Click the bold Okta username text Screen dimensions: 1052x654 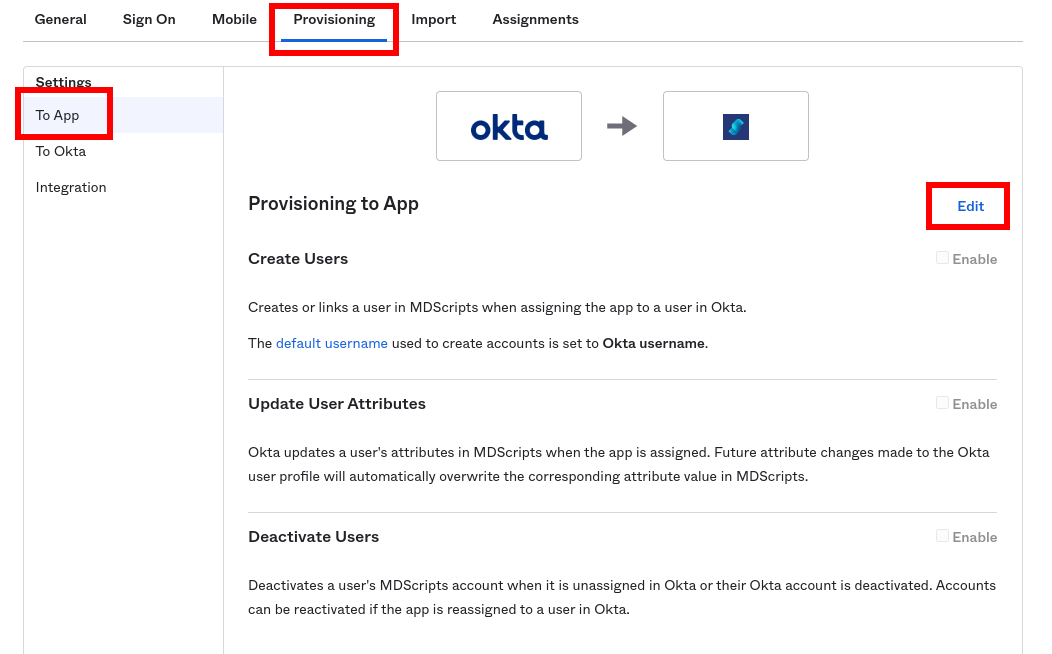pos(653,343)
